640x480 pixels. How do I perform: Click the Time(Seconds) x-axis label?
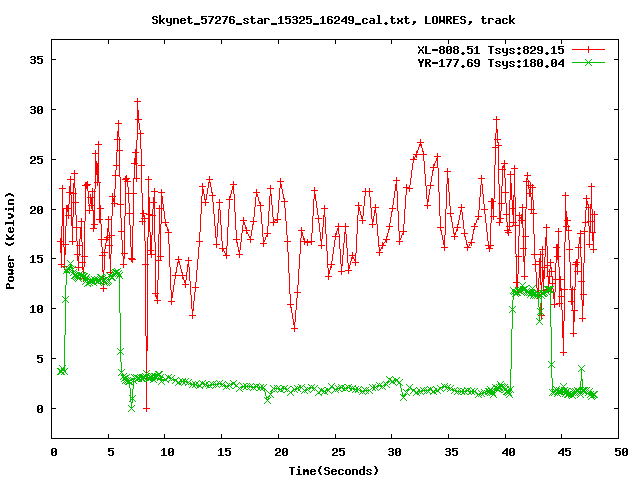coord(334,471)
